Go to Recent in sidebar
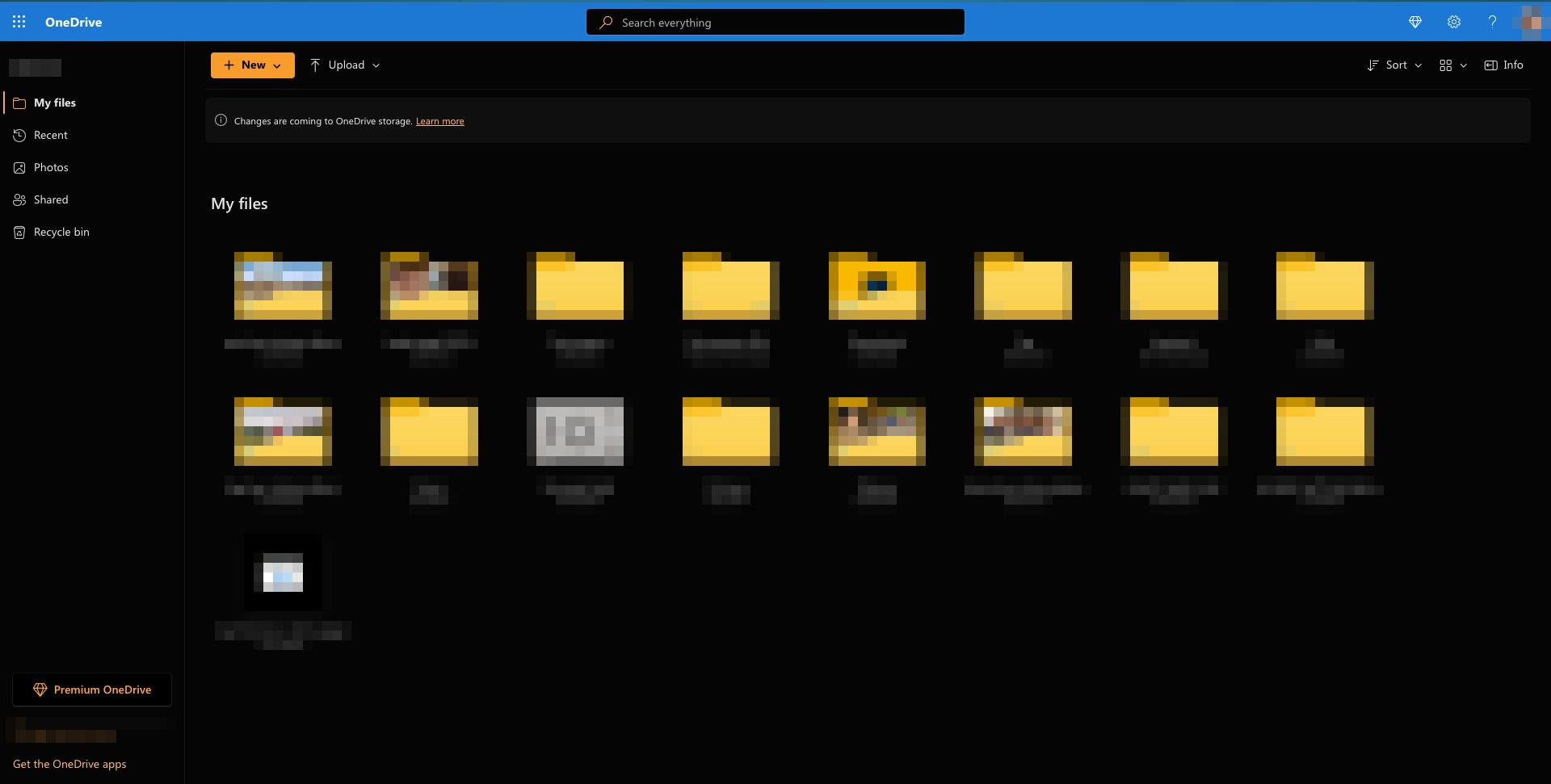The image size is (1551, 784). (x=92, y=135)
